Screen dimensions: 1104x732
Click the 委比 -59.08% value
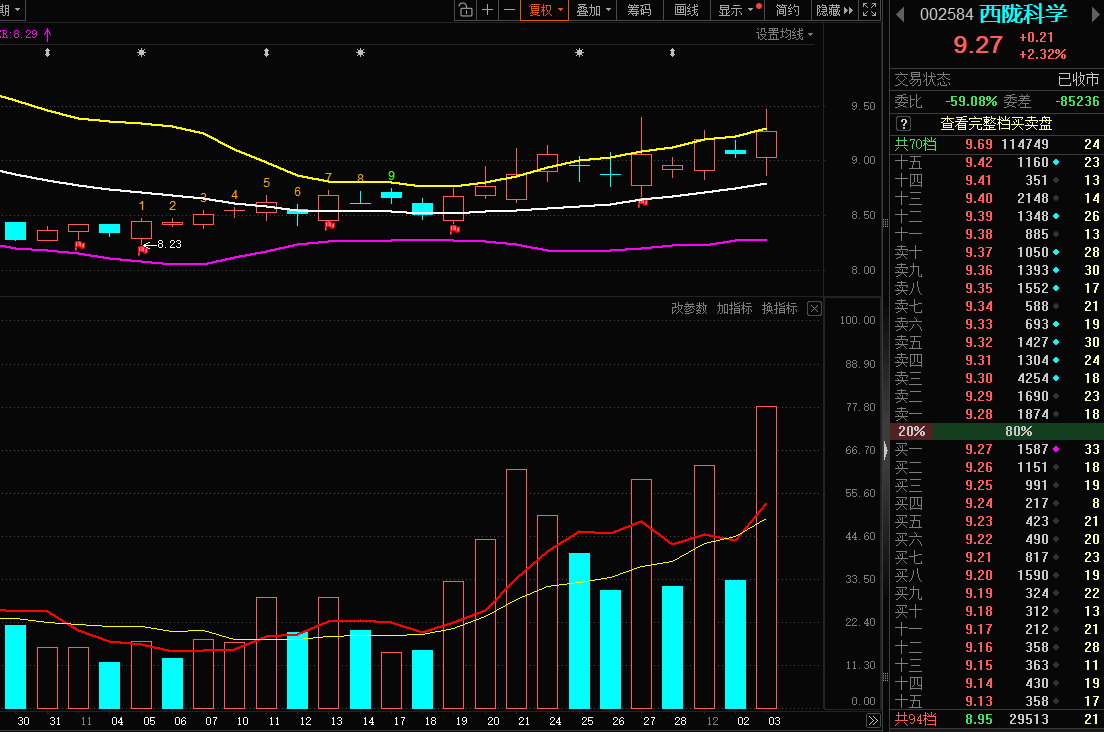click(x=971, y=101)
